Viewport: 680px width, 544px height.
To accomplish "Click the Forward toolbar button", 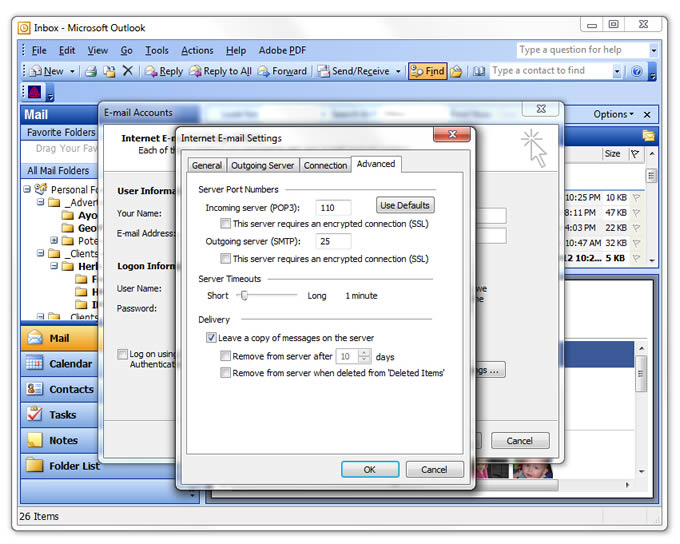I will (x=282, y=71).
